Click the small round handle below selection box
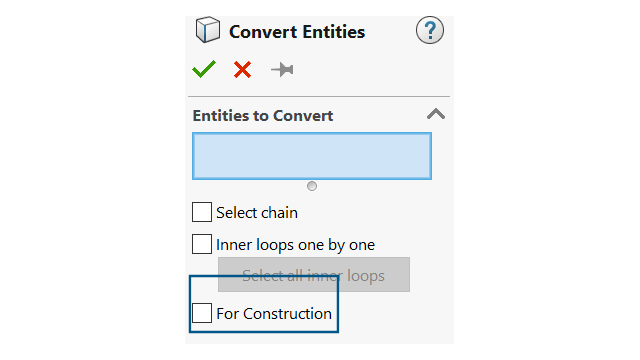The image size is (640, 360). (x=312, y=186)
